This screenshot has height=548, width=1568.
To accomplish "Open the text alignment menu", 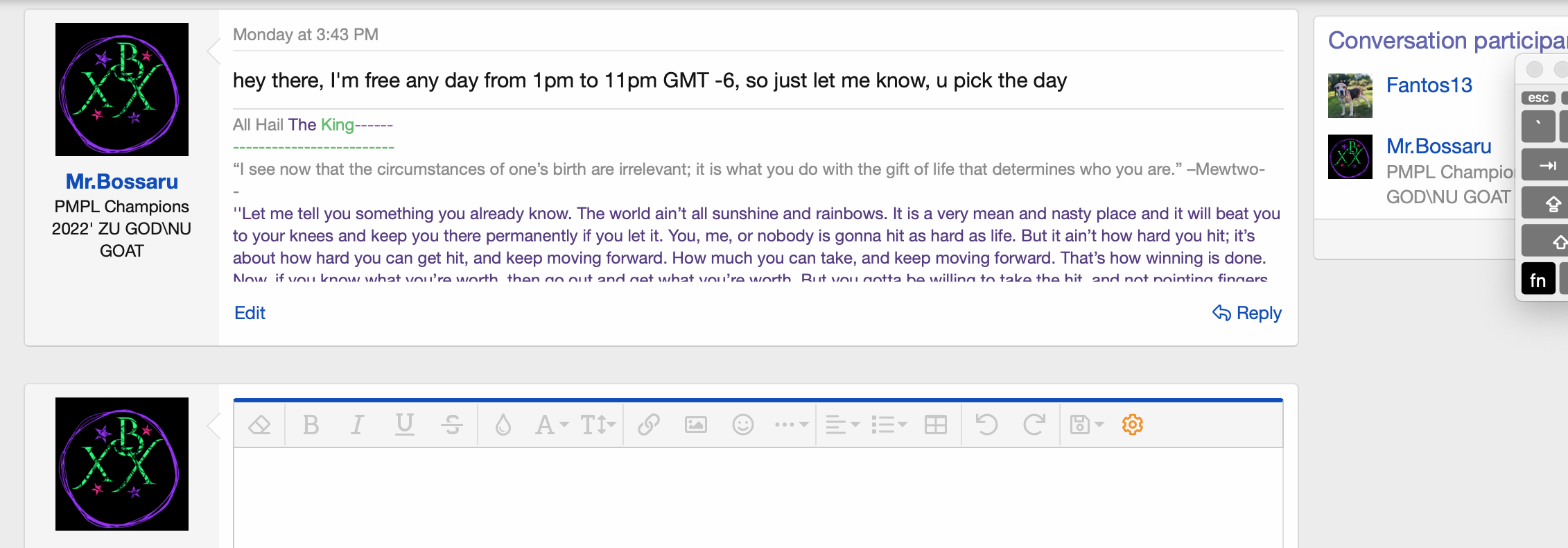I will 842,425.
